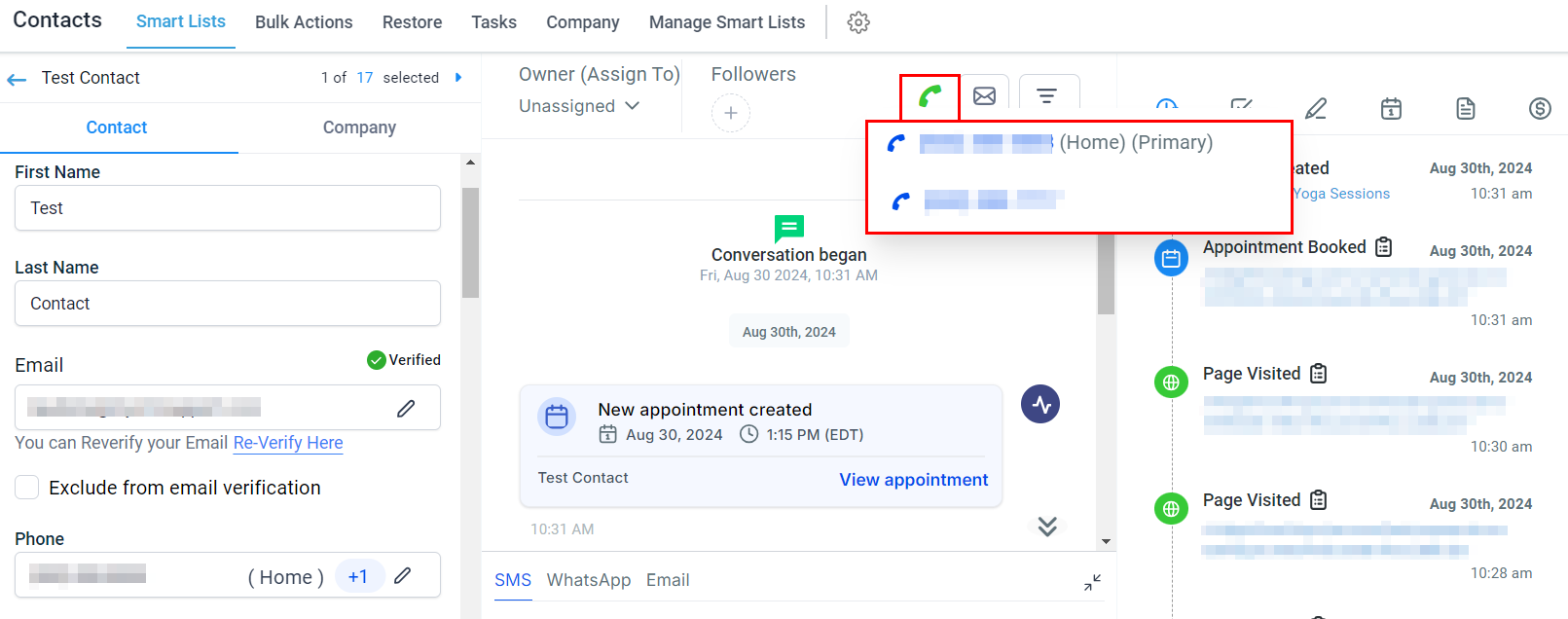Viewport: 1568px width, 619px height.
Task: Click into the Last Name field
Action: point(228,304)
